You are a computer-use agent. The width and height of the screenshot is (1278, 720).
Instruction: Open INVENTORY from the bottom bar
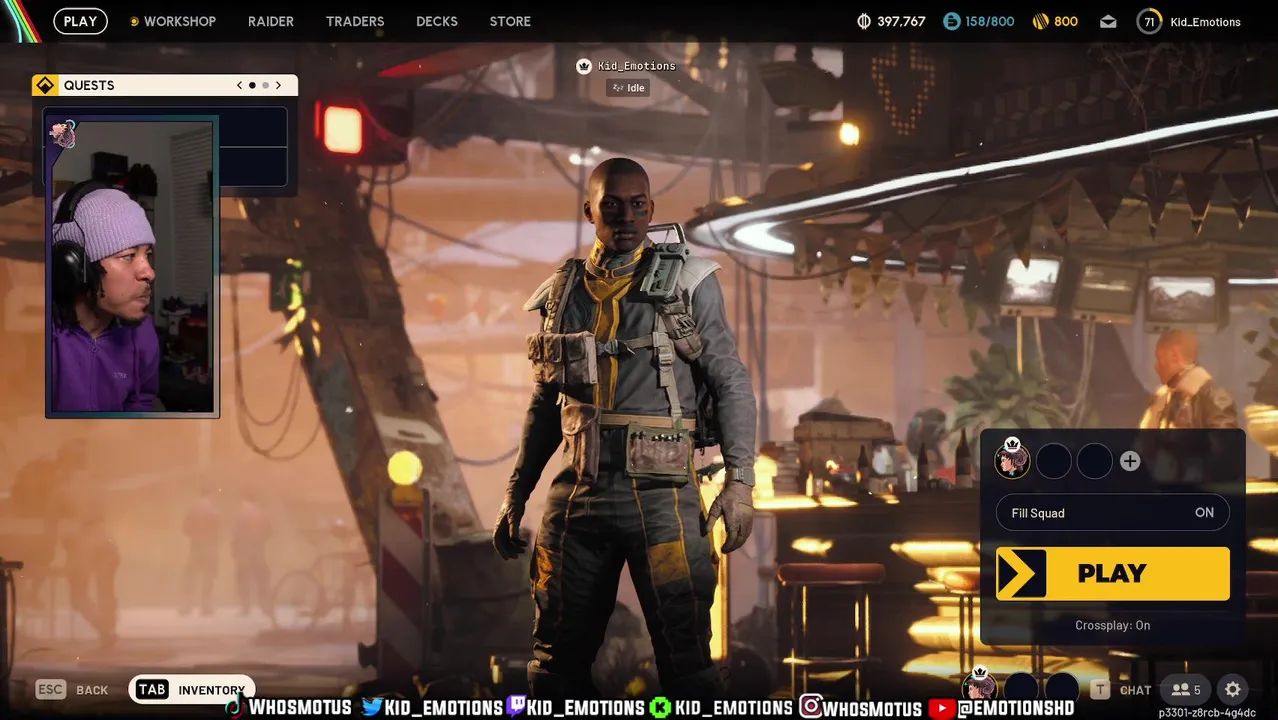211,690
